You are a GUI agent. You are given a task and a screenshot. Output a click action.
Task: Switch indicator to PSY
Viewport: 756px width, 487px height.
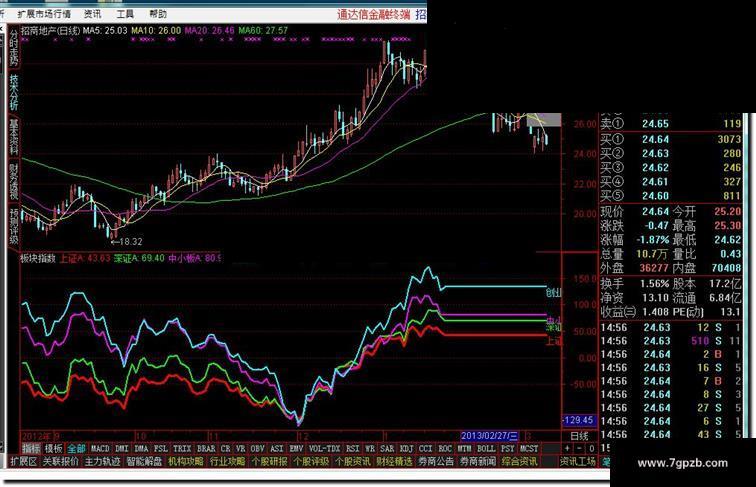[x=507, y=448]
